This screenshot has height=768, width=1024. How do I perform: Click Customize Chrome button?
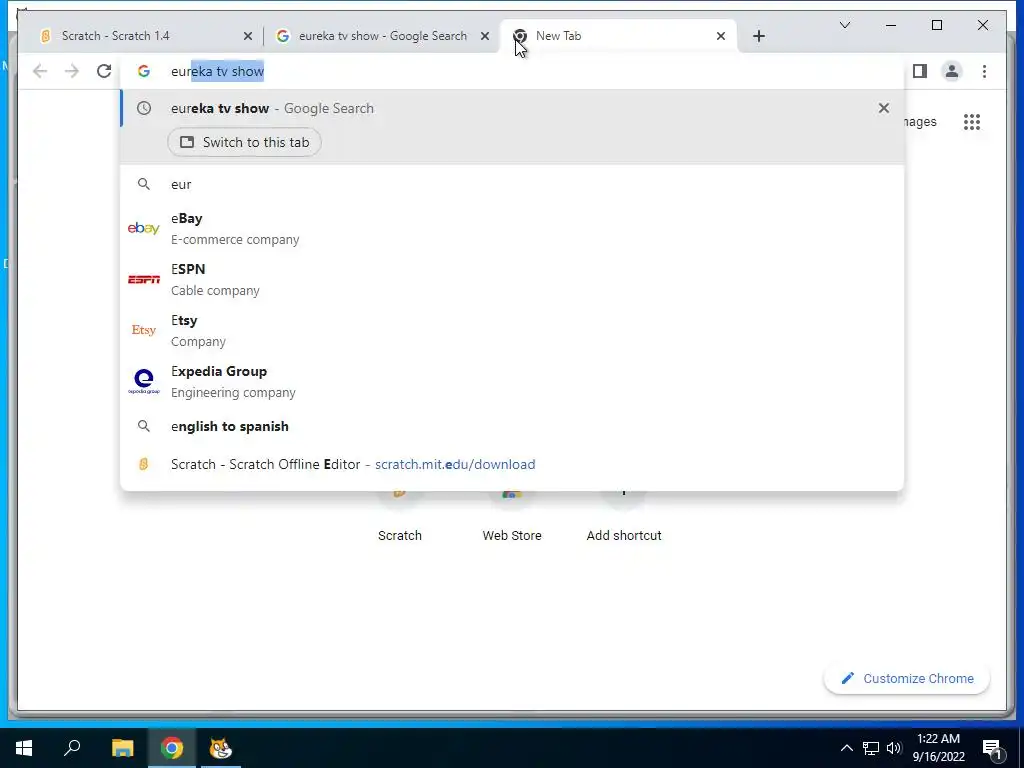(907, 679)
